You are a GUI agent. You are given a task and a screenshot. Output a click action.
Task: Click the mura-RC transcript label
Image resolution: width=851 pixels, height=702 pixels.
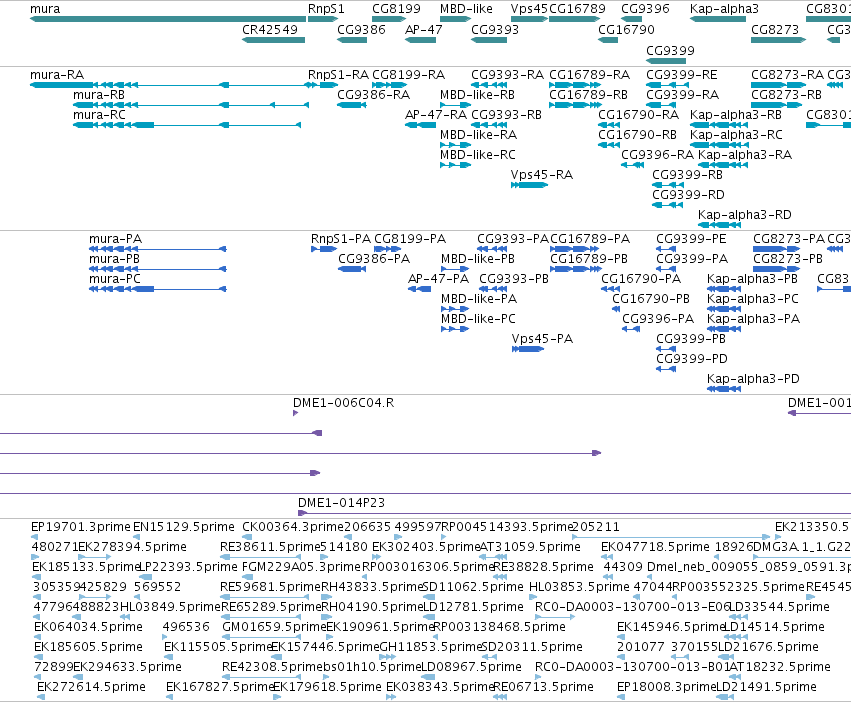[x=99, y=115]
